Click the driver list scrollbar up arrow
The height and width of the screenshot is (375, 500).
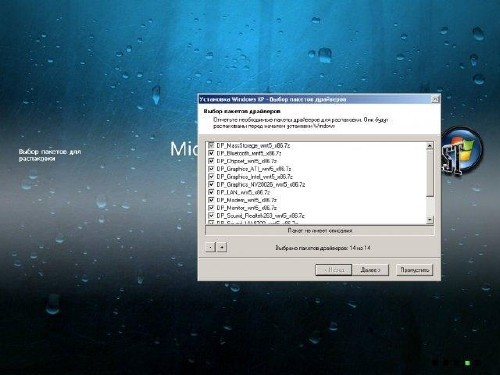tap(430, 146)
